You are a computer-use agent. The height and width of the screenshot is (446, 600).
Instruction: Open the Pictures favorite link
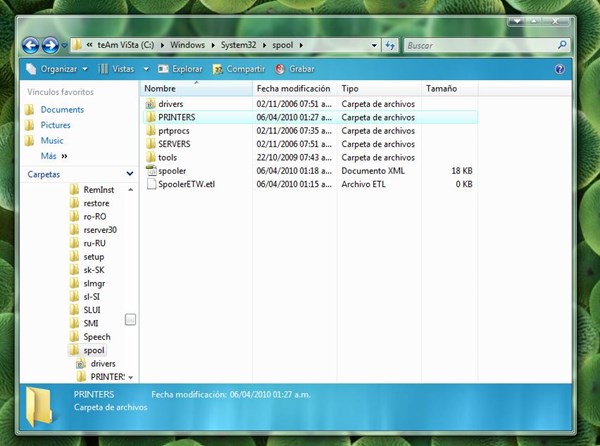55,125
